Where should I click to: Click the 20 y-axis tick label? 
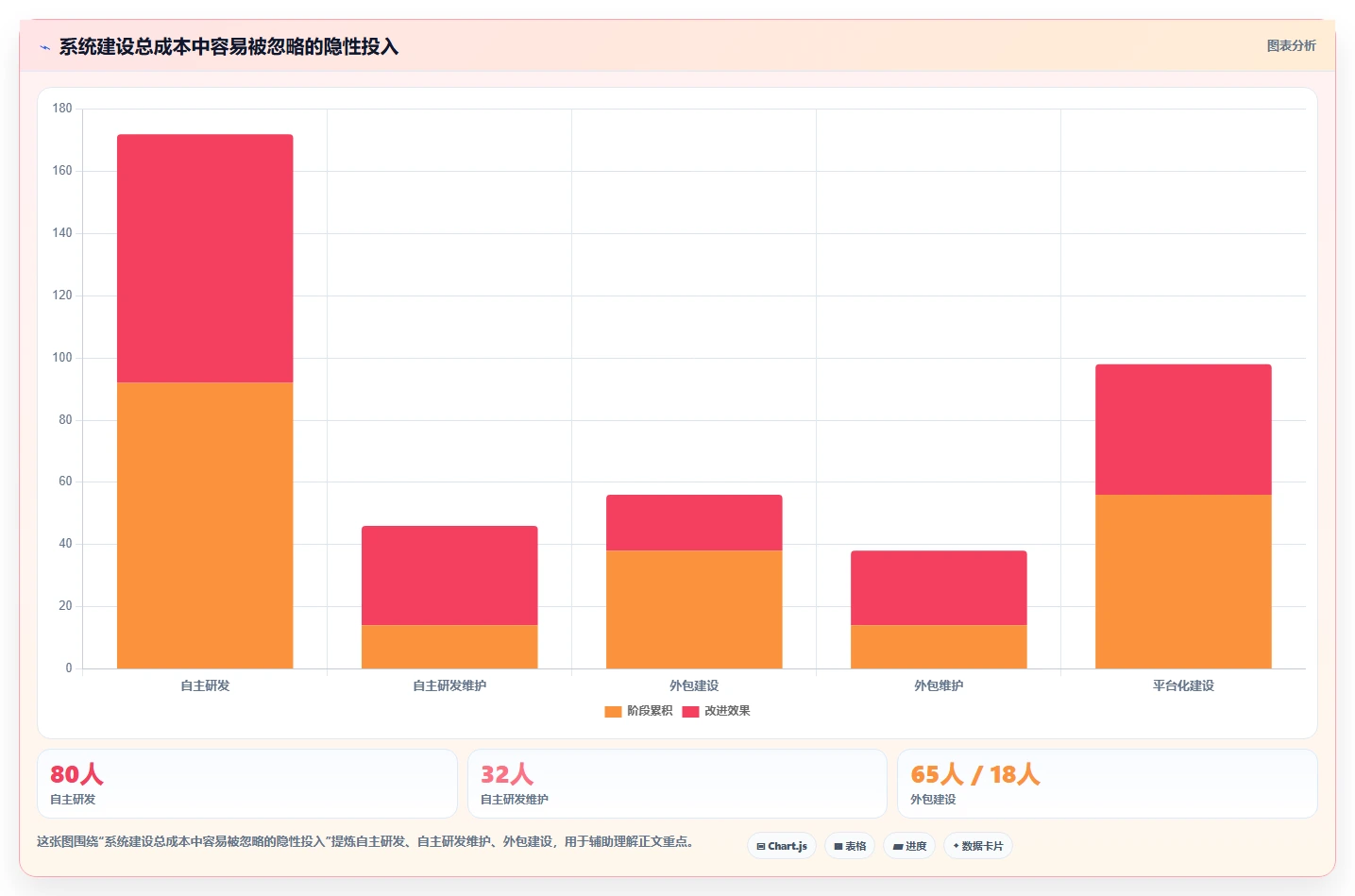point(65,606)
